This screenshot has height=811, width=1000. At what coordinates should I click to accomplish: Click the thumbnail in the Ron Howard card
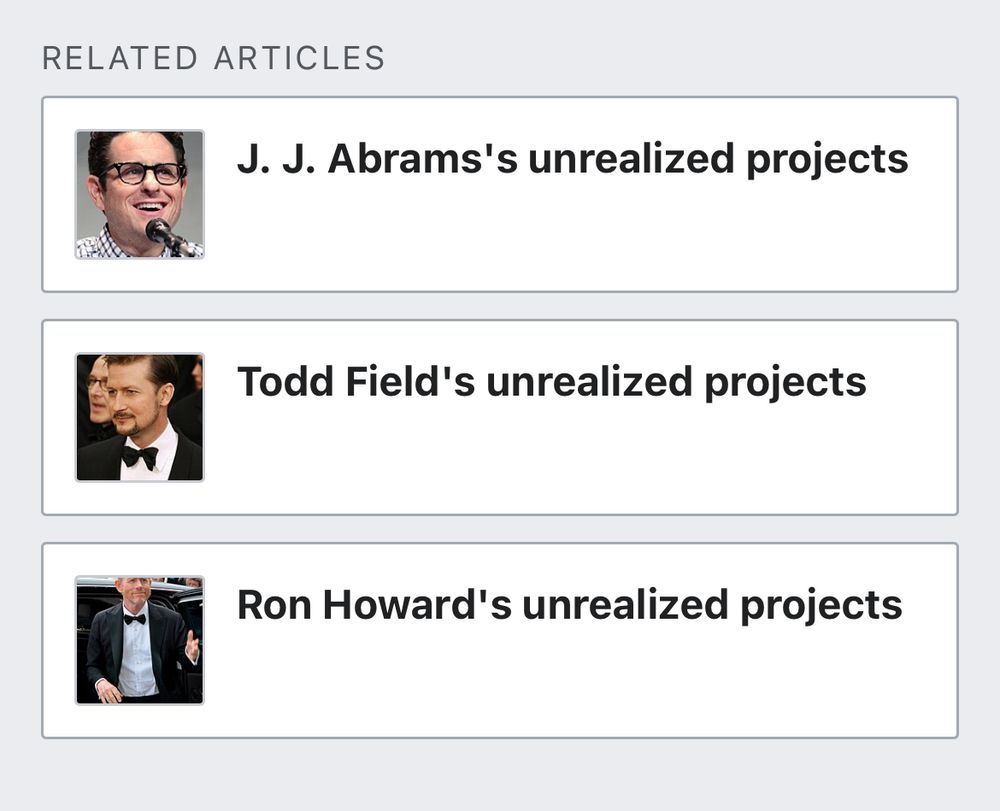[140, 640]
